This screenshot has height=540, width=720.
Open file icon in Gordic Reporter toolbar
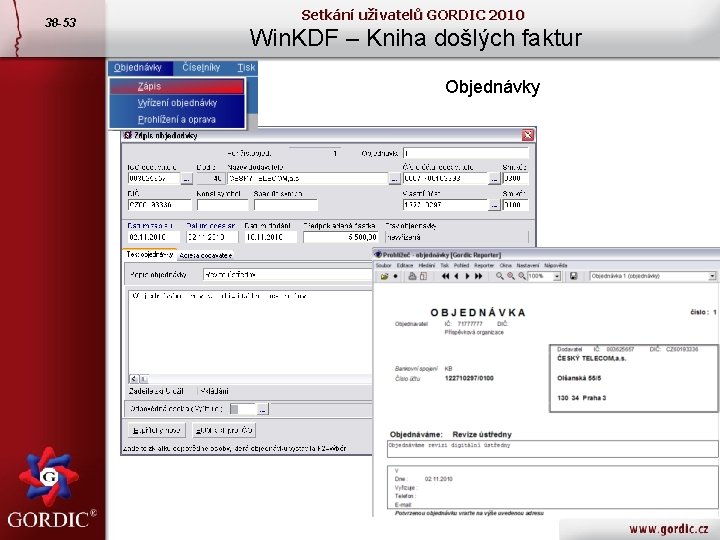[x=384, y=276]
